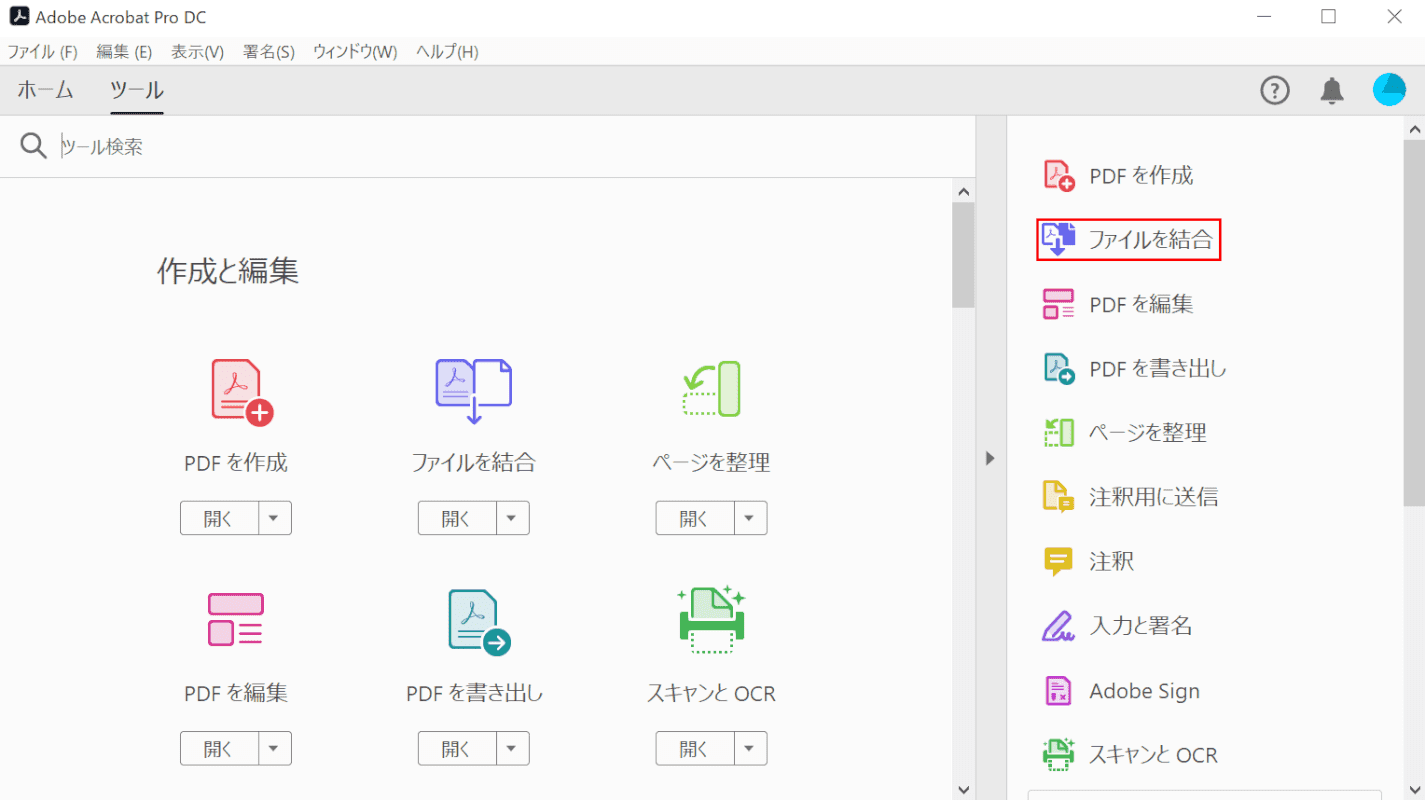Viewport: 1425px width, 800px height.
Task: Switch to the ツール tab
Action: [137, 90]
